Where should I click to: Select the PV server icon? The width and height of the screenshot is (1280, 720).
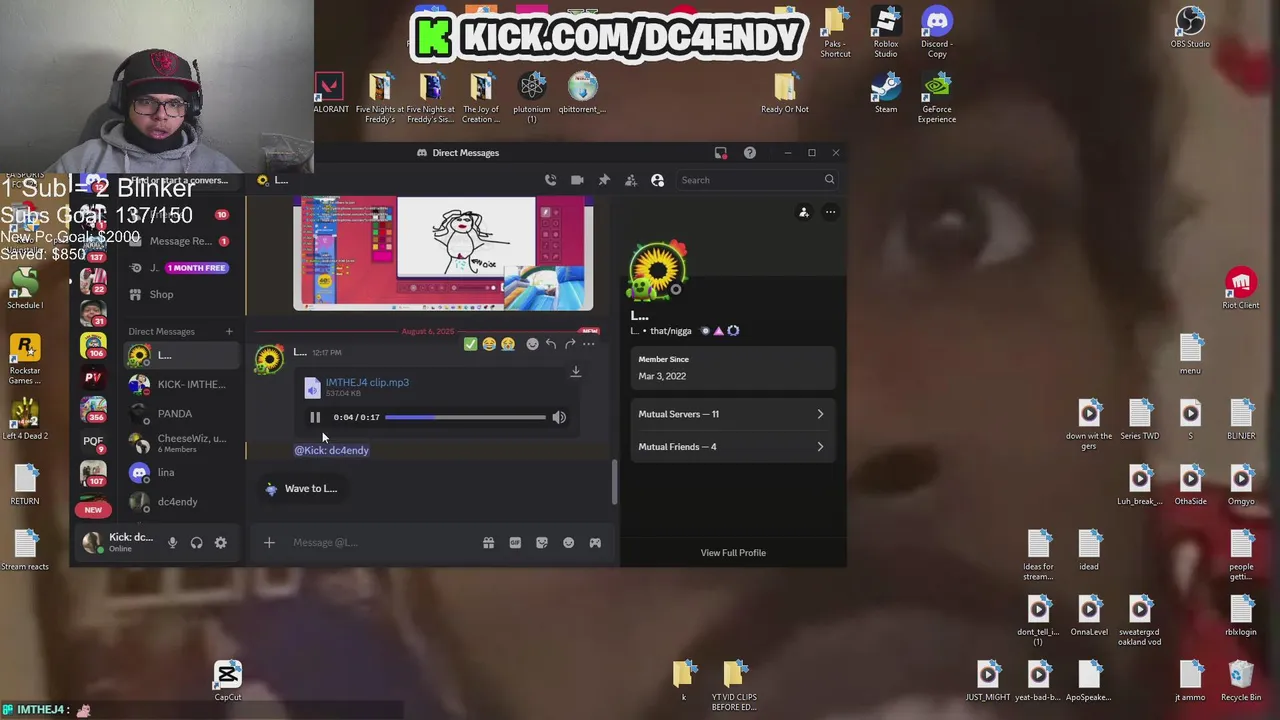(93, 377)
